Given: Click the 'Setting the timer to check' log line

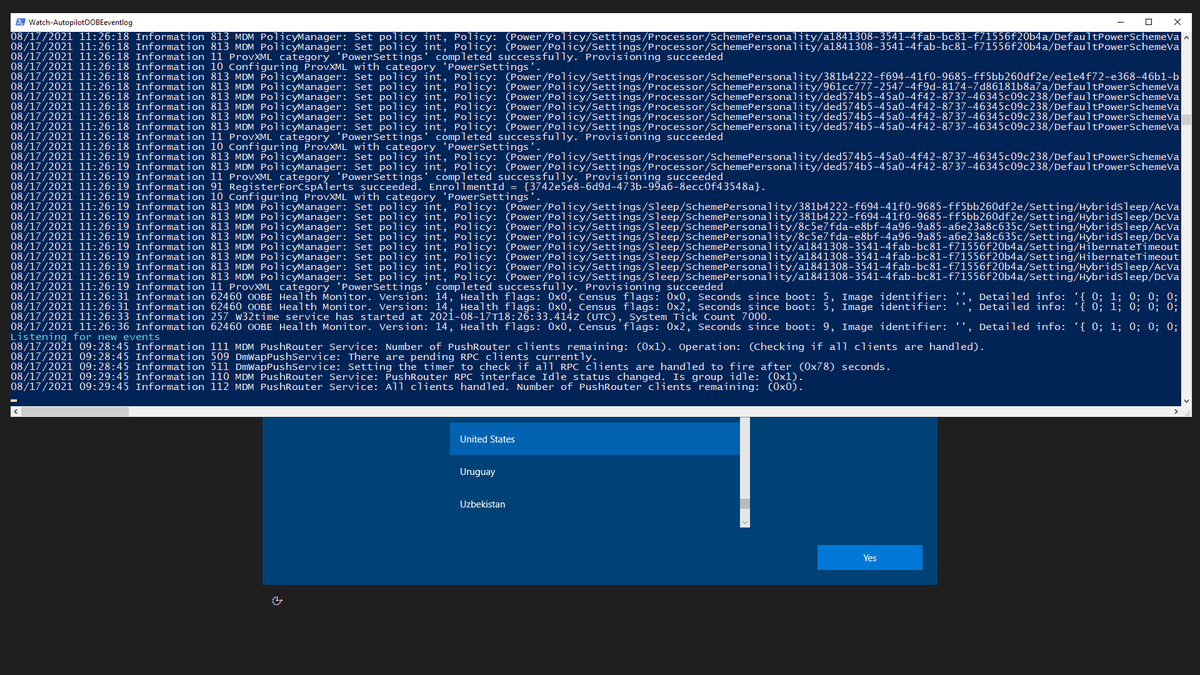Looking at the screenshot, I should pyautogui.click(x=449, y=367).
